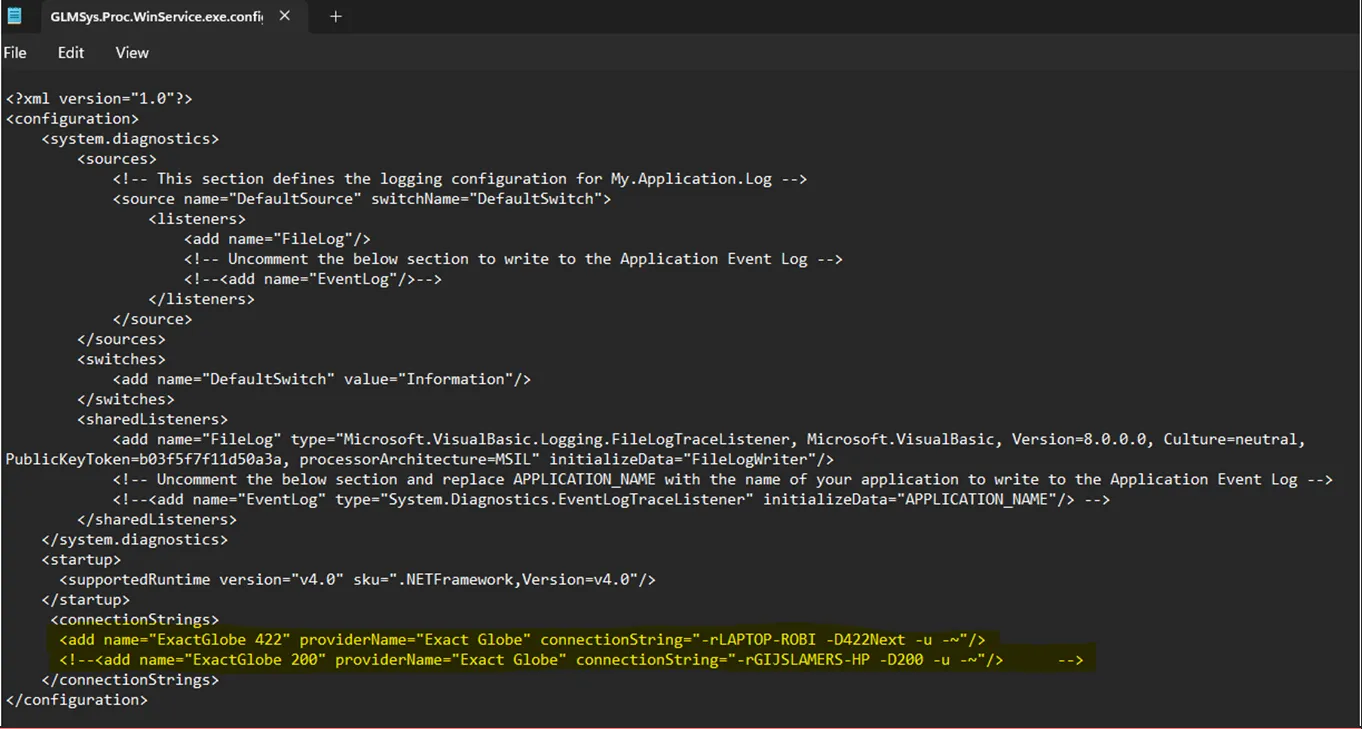The width and height of the screenshot is (1362, 729).
Task: Click the source name="DefaultSource" line
Action: click(361, 199)
